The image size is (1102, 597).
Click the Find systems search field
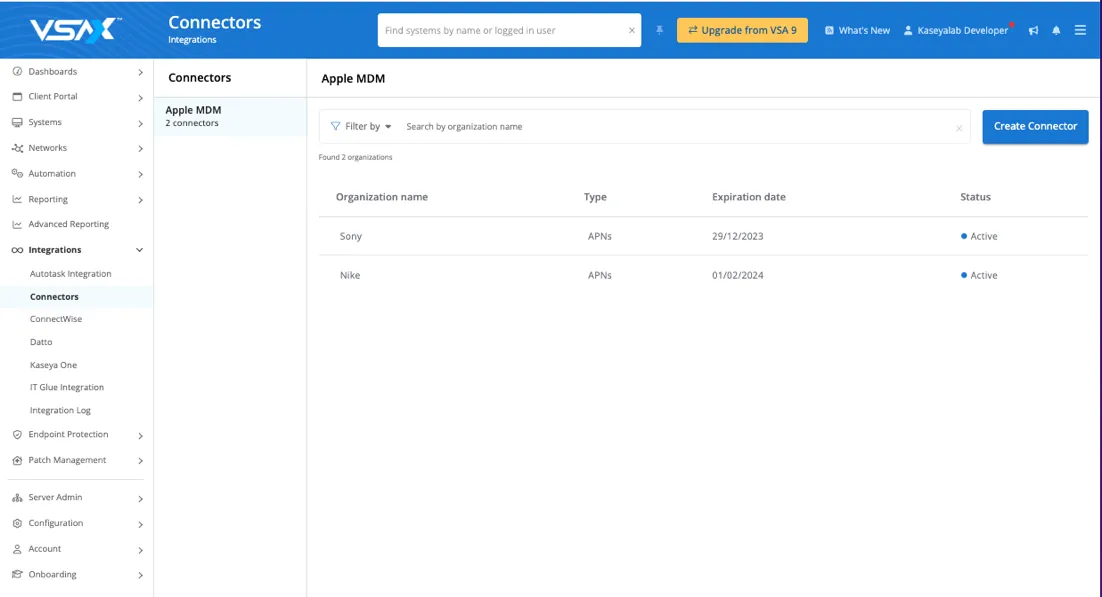pyautogui.click(x=500, y=30)
